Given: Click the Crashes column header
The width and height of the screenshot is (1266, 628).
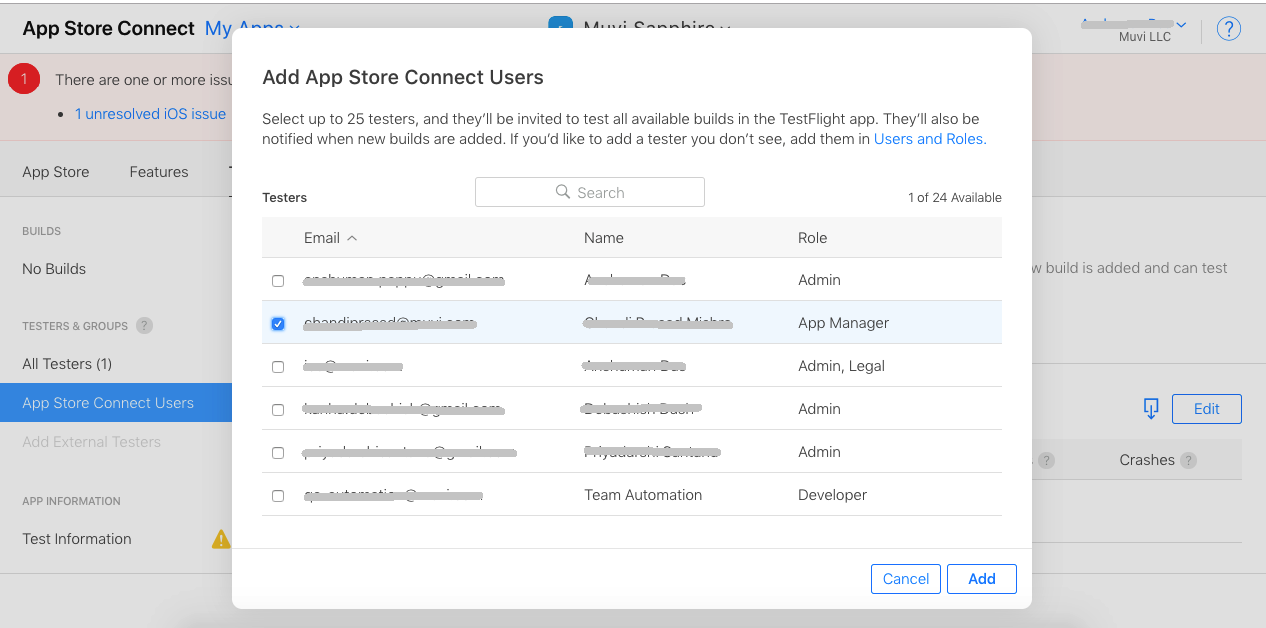Looking at the screenshot, I should click(x=1147, y=460).
